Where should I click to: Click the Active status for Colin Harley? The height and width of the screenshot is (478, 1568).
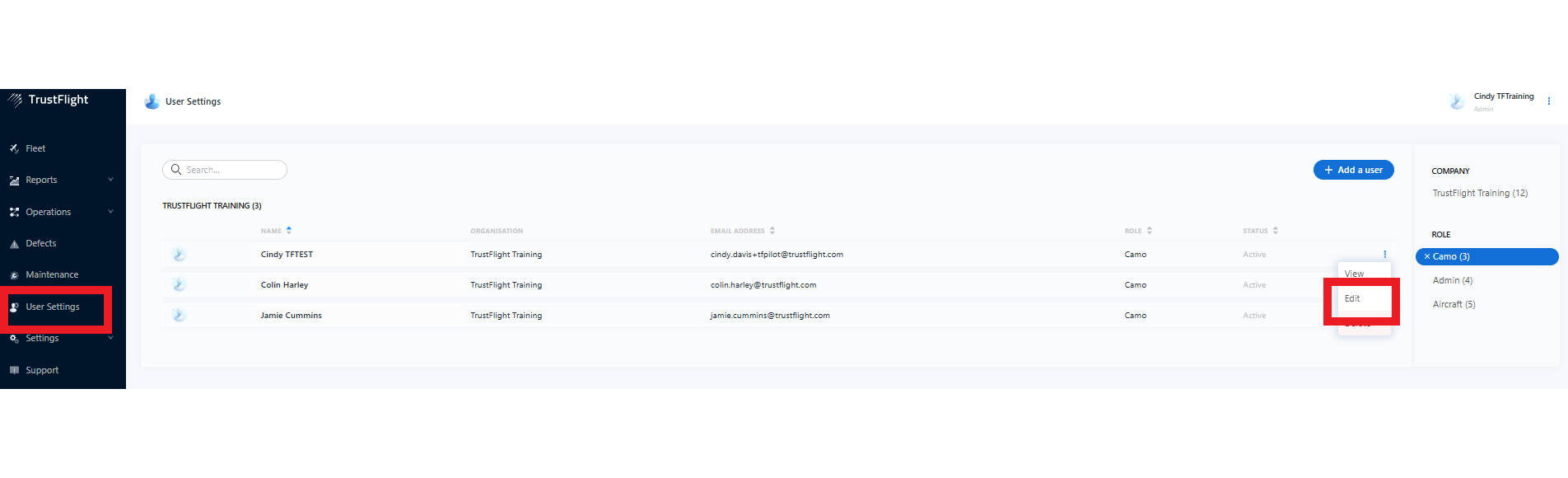(x=1254, y=285)
